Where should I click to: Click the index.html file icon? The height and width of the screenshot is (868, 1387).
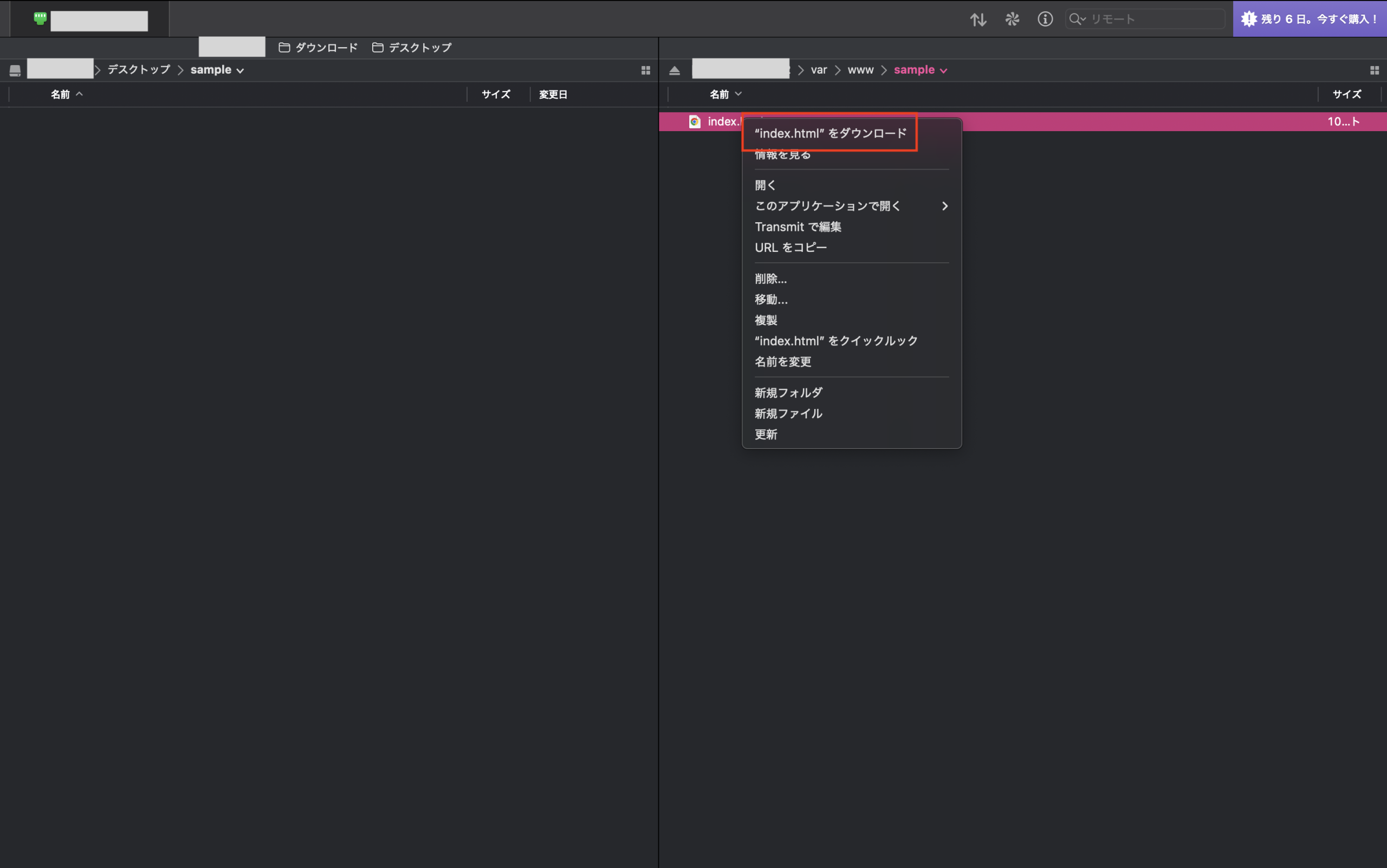[x=695, y=122]
